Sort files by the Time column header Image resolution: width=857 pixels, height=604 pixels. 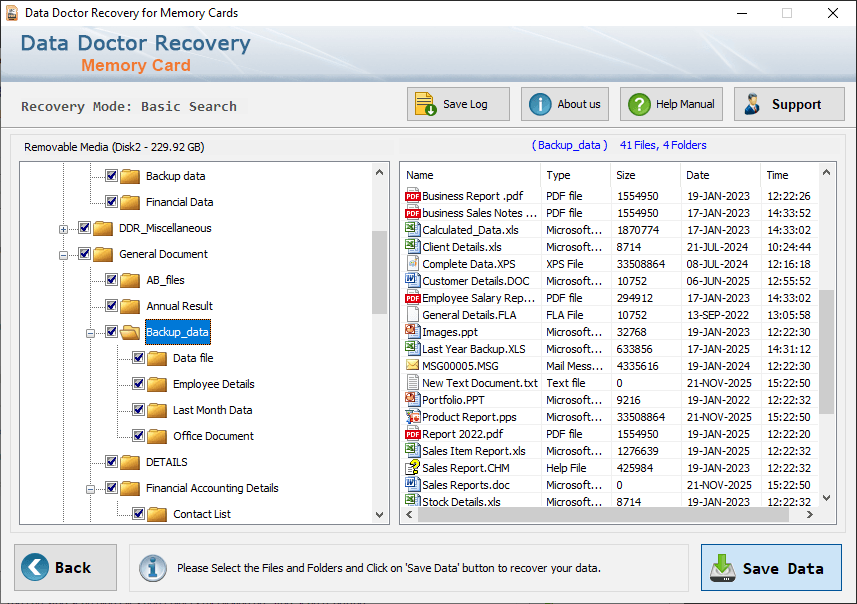[x=789, y=175]
